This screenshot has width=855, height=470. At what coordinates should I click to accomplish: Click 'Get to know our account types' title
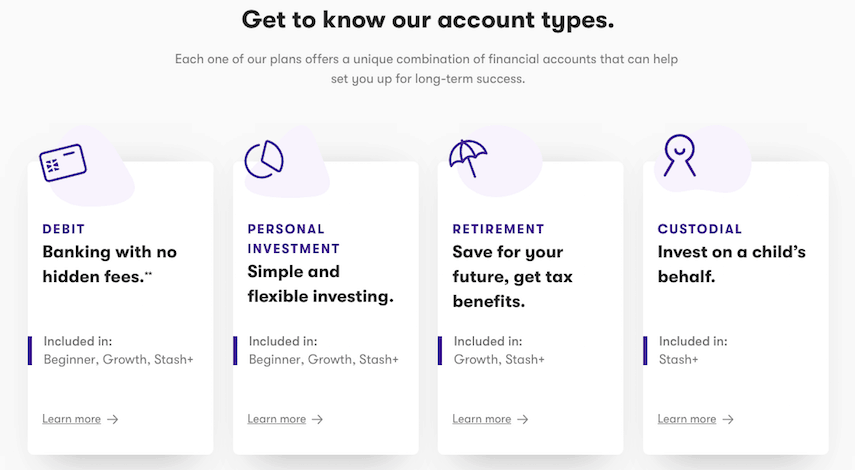tap(428, 20)
